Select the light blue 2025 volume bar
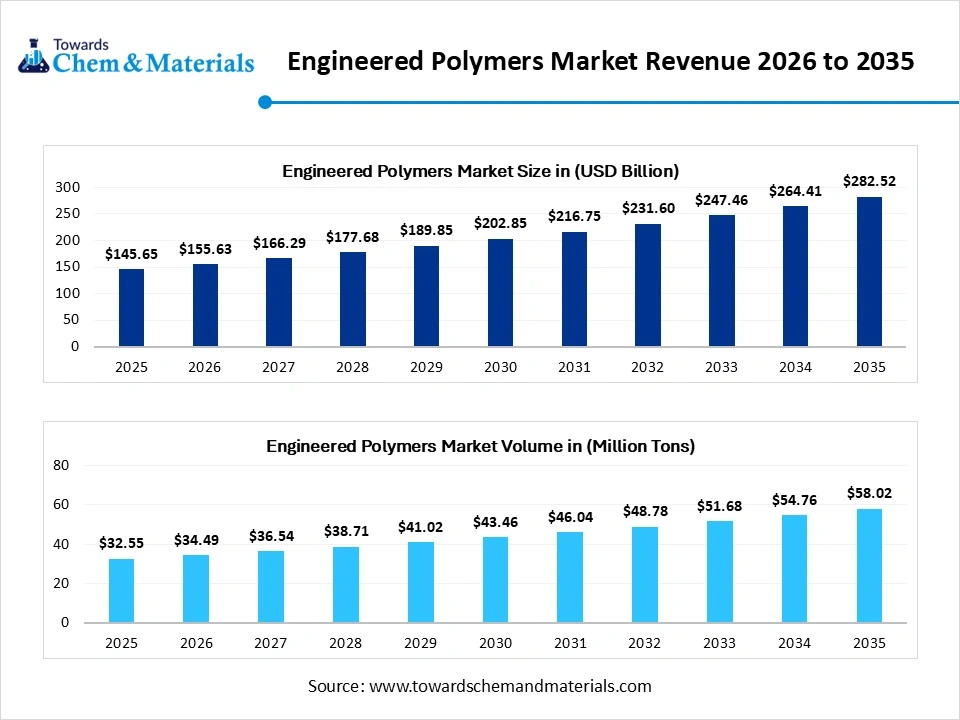 click(121, 591)
